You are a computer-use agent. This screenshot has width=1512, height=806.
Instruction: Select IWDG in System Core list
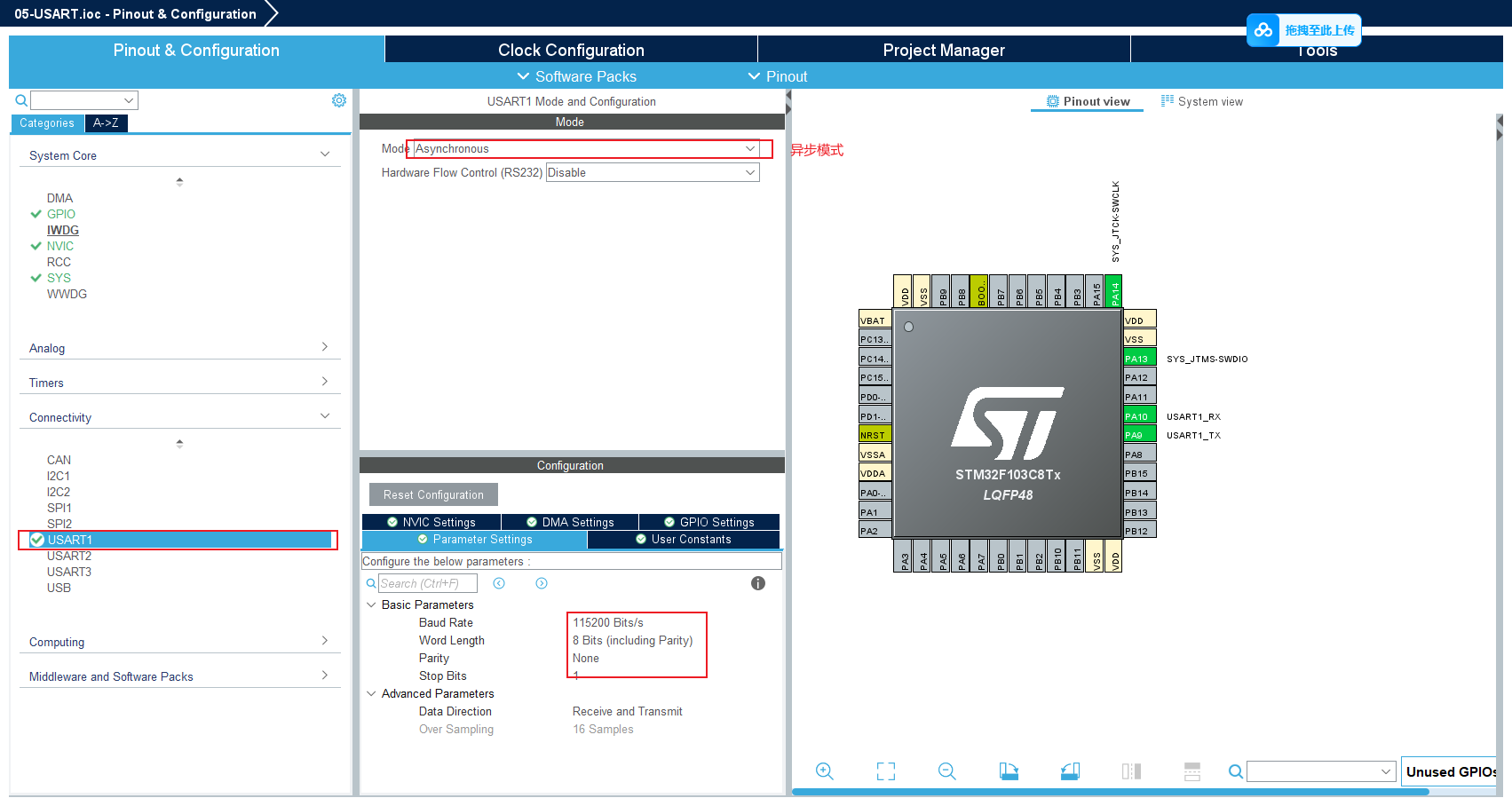point(63,230)
